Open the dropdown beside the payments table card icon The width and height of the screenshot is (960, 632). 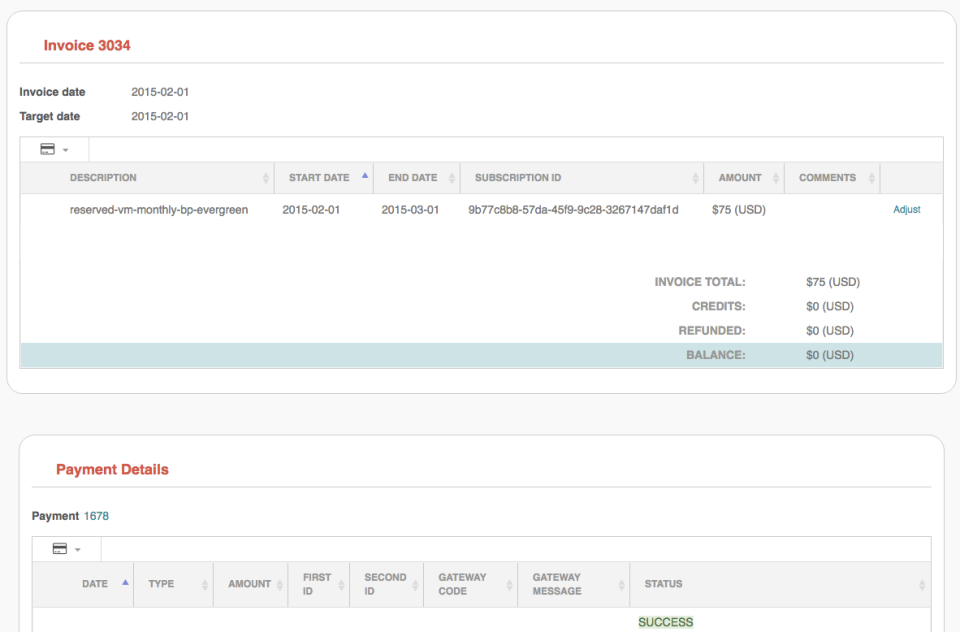(x=77, y=548)
